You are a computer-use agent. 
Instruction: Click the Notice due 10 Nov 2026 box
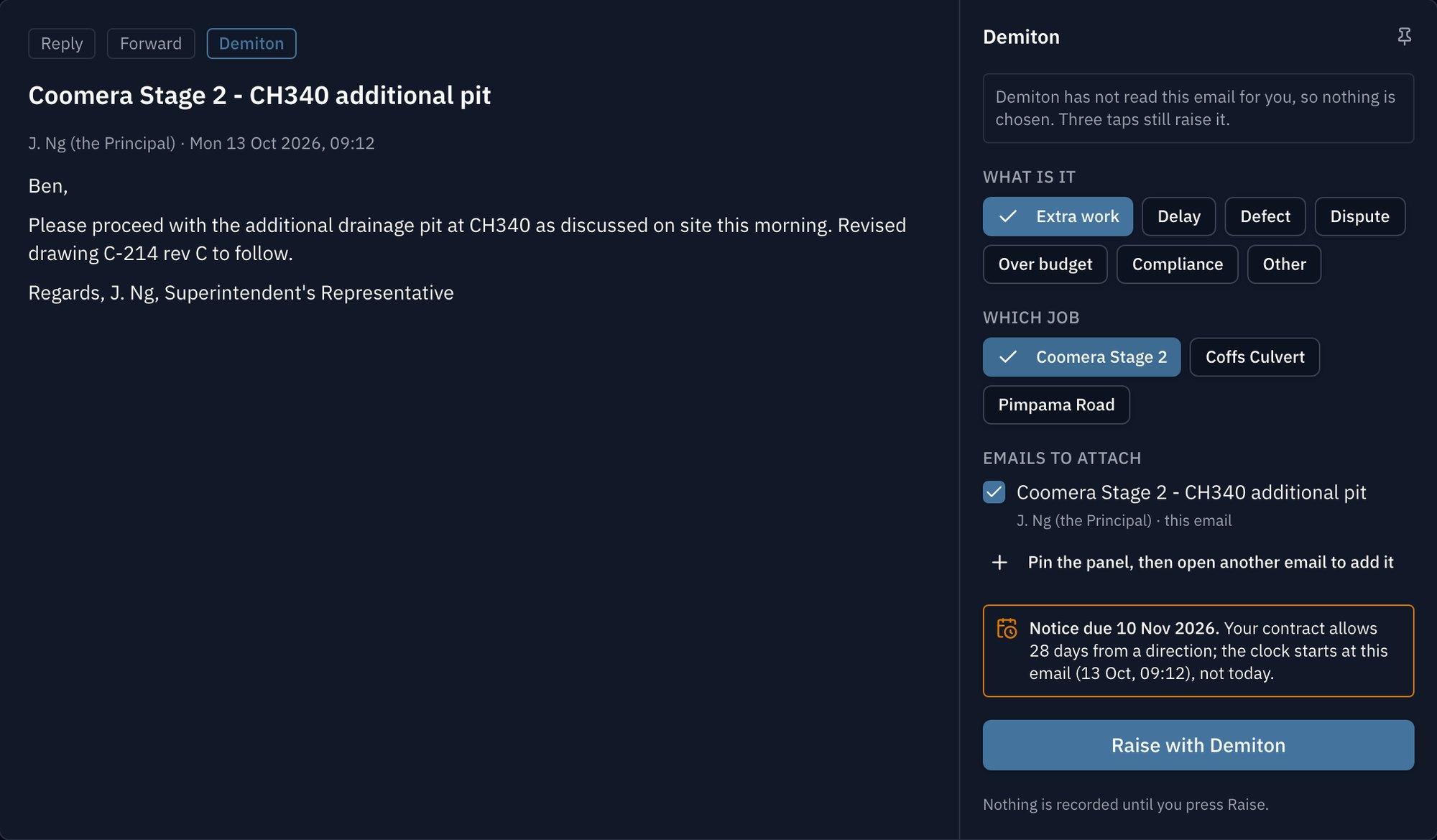1198,651
